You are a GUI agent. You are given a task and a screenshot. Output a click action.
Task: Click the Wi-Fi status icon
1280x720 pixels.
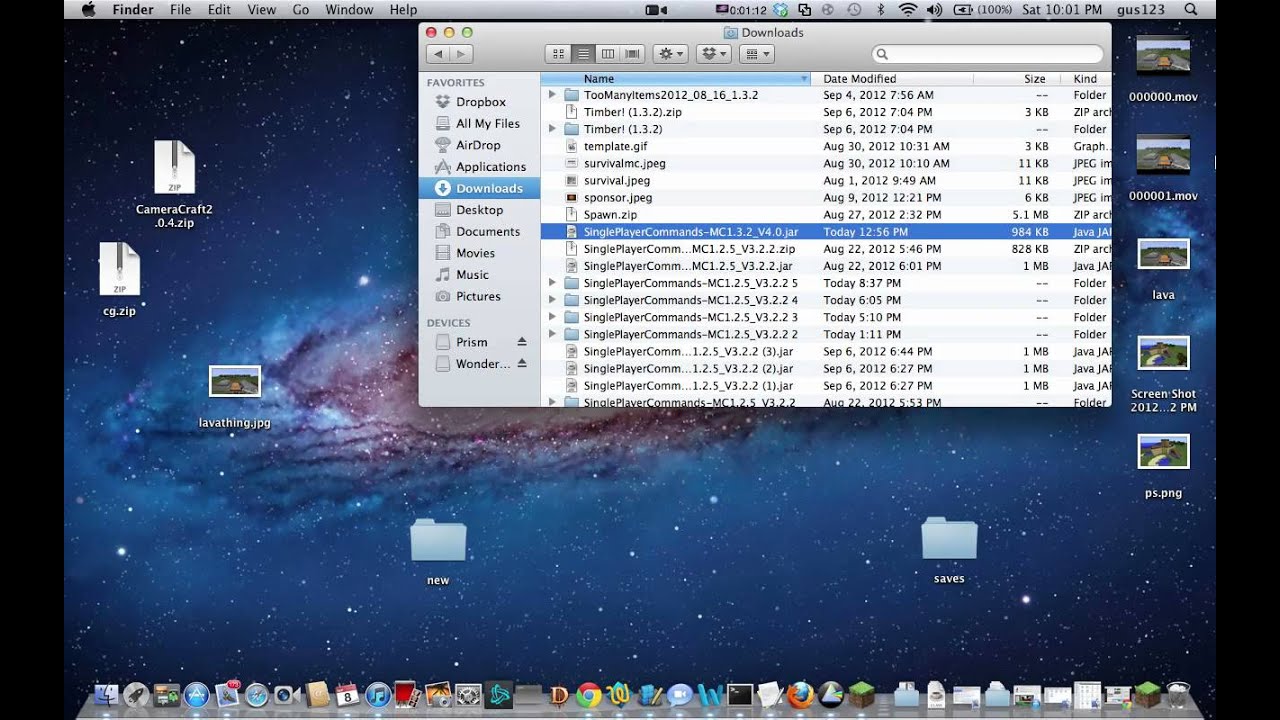pyautogui.click(x=908, y=10)
